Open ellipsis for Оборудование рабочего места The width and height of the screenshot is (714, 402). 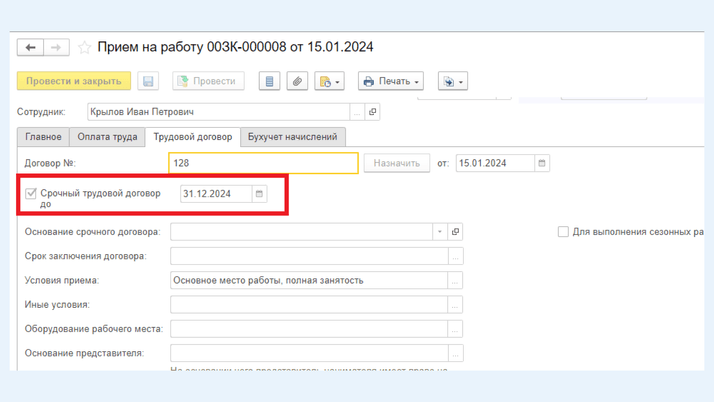(455, 329)
